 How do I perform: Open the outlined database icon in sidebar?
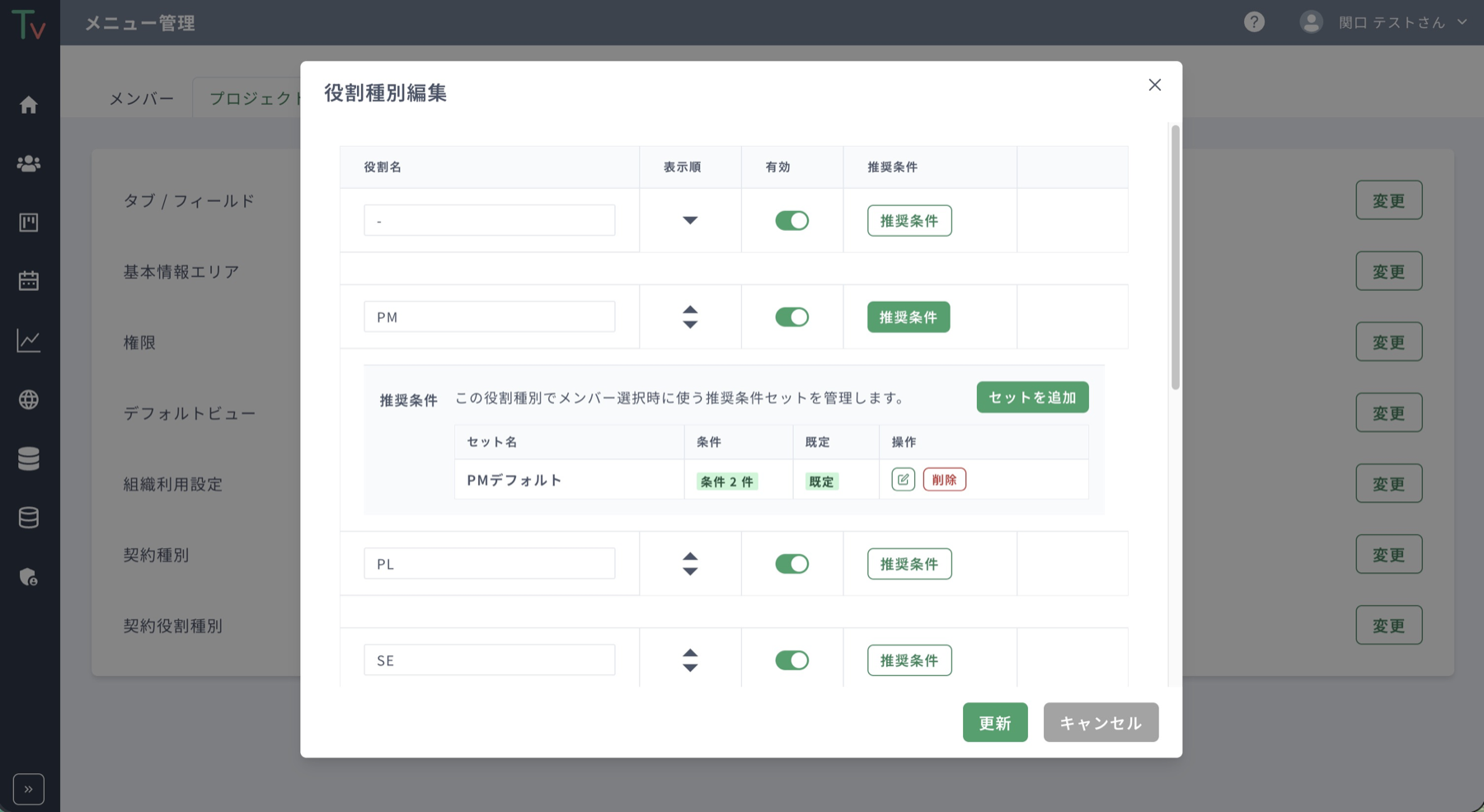29,518
